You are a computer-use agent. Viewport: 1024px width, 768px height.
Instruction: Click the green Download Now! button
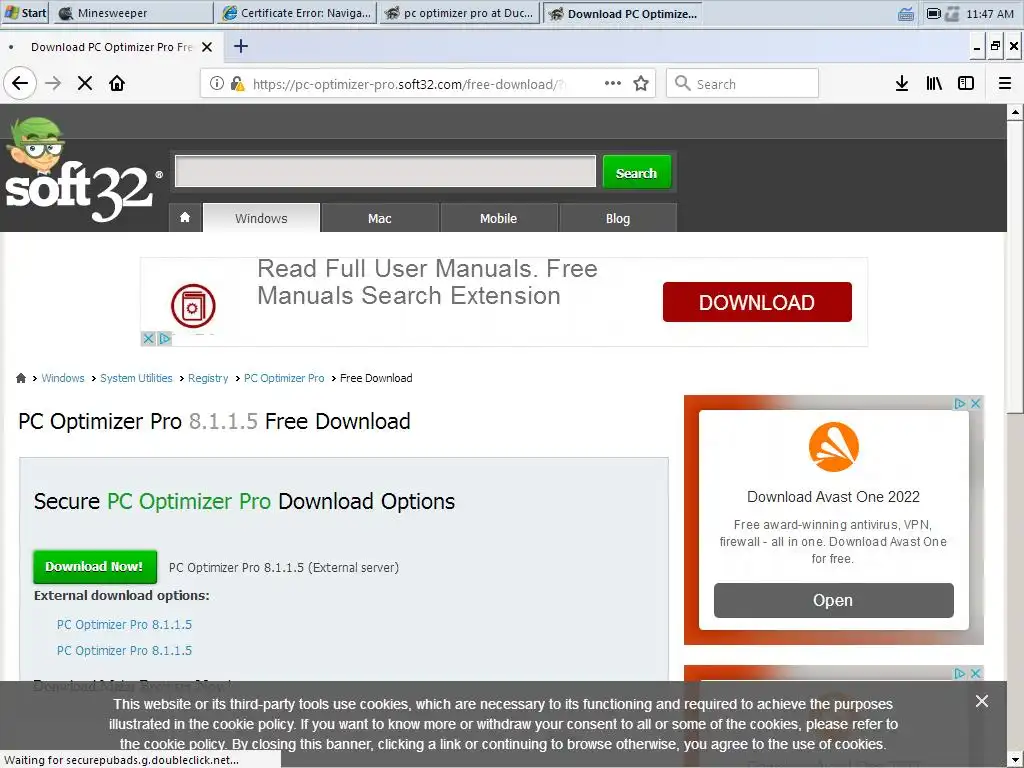coord(95,567)
